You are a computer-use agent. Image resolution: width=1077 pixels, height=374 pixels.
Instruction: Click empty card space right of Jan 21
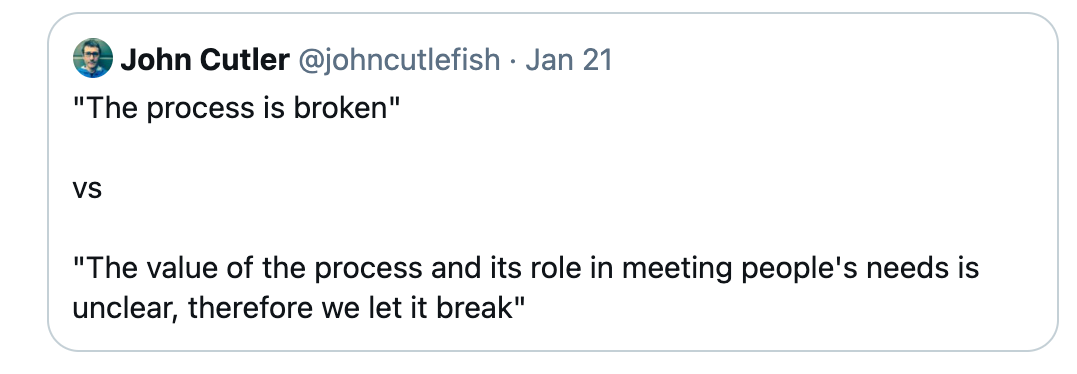point(824,60)
